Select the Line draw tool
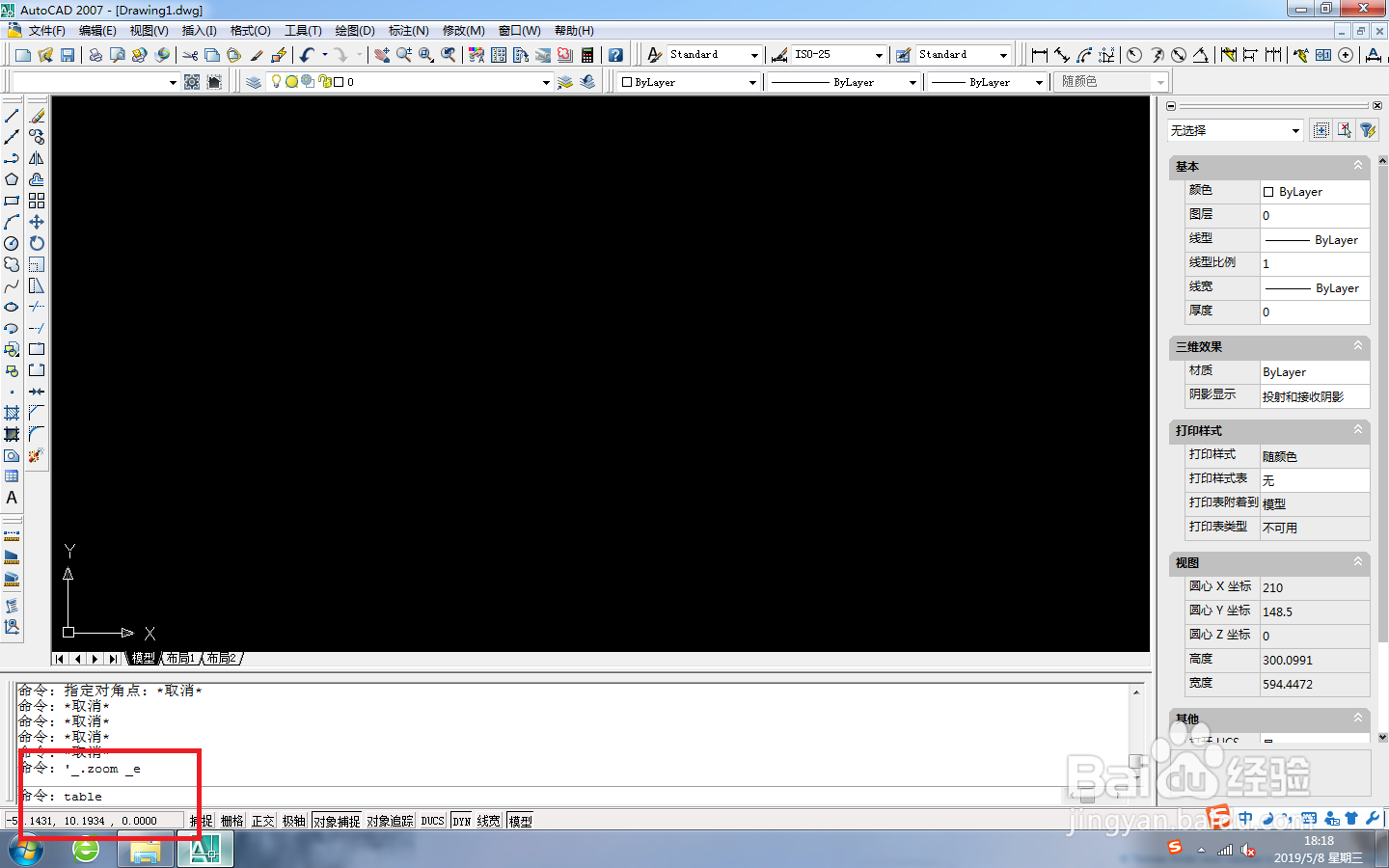Screen dimensions: 1389x868 click(12, 116)
